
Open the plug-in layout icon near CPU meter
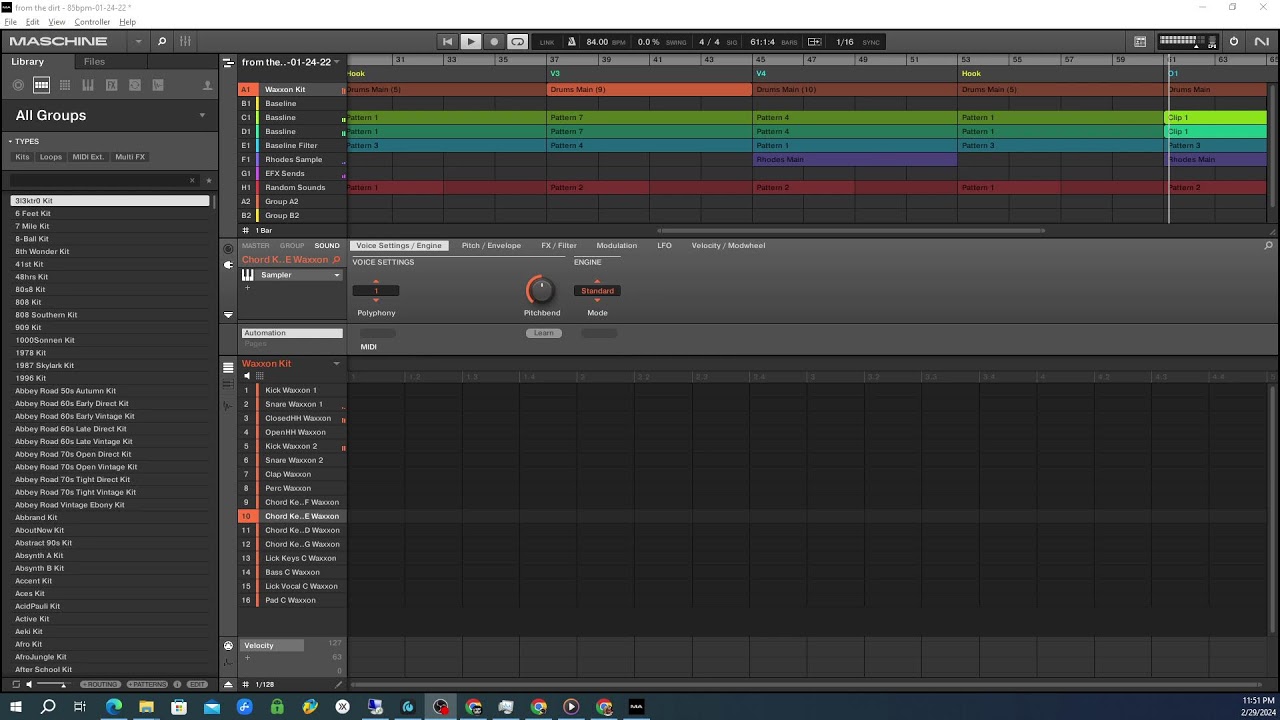pos(1140,41)
